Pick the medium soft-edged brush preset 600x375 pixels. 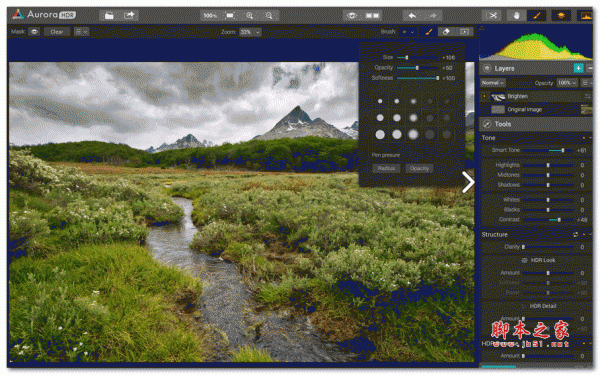413,118
